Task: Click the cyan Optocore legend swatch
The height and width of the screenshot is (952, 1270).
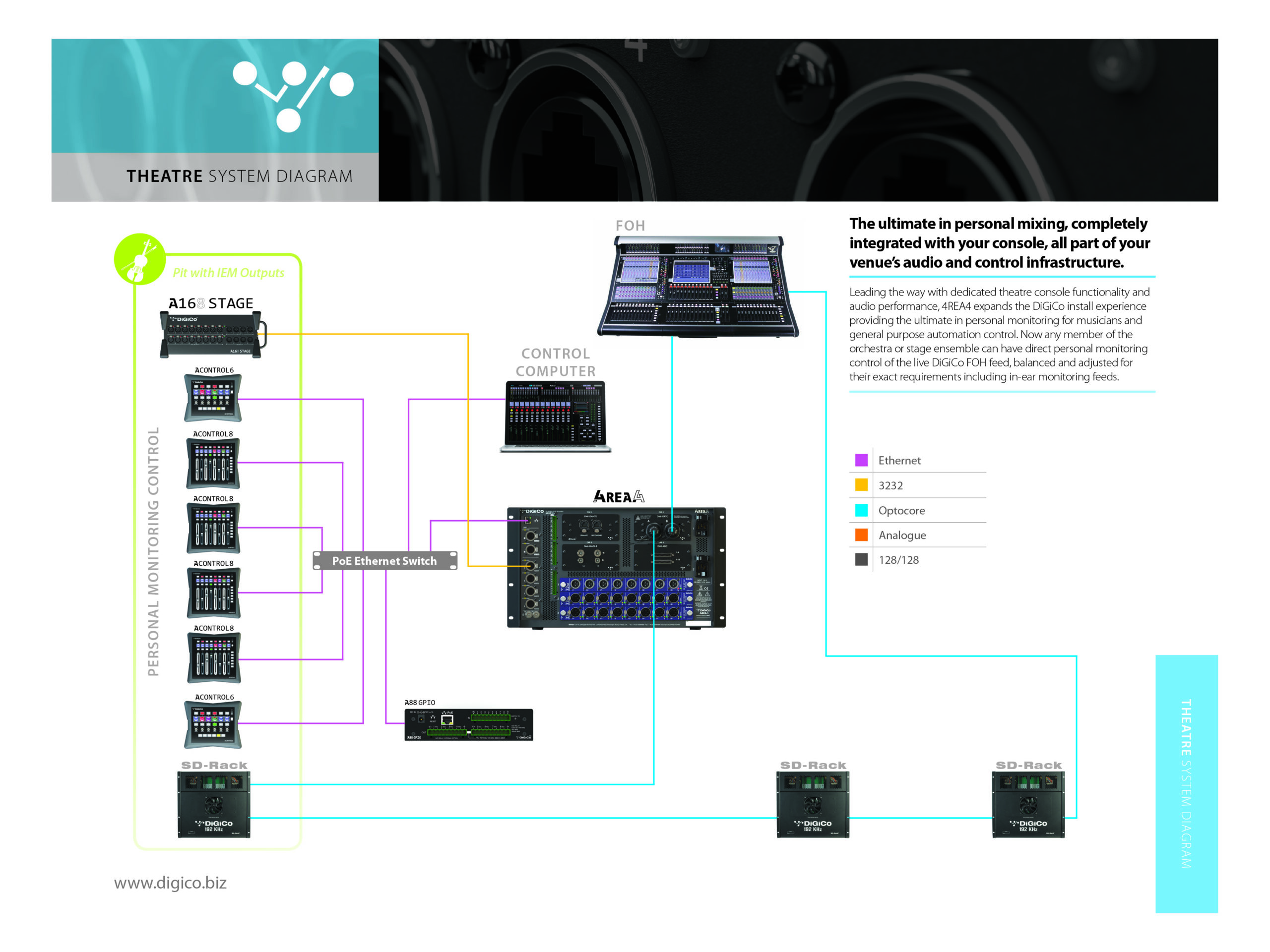Action: [x=861, y=510]
